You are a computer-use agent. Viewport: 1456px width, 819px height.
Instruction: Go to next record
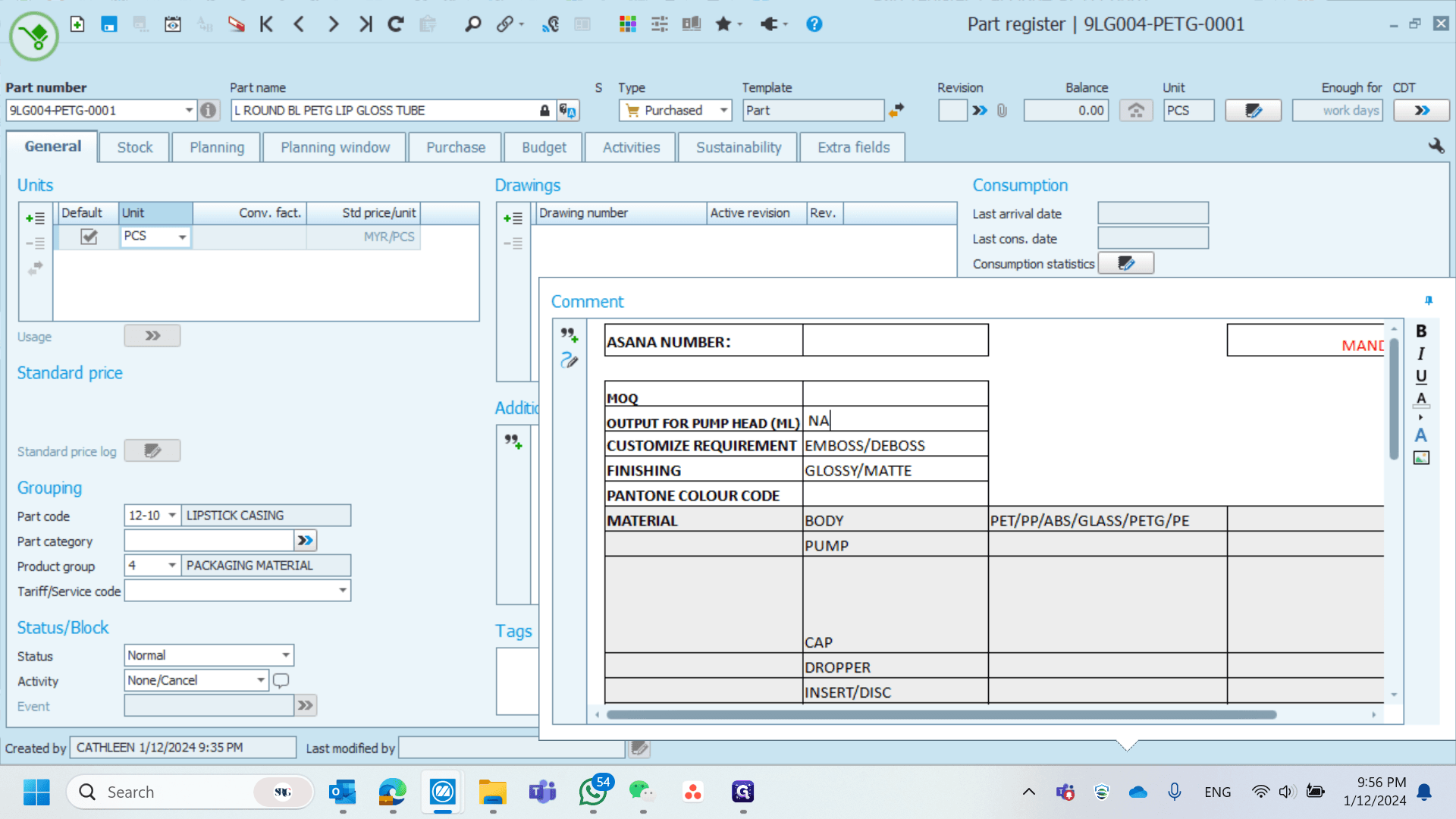tap(333, 24)
